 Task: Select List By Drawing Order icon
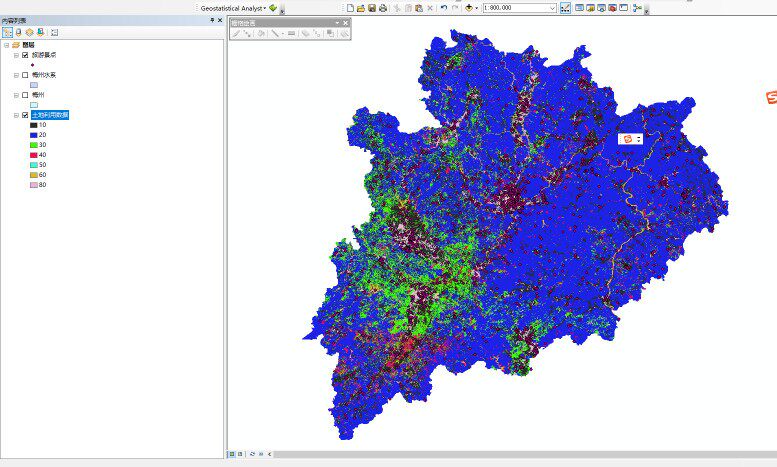7,32
